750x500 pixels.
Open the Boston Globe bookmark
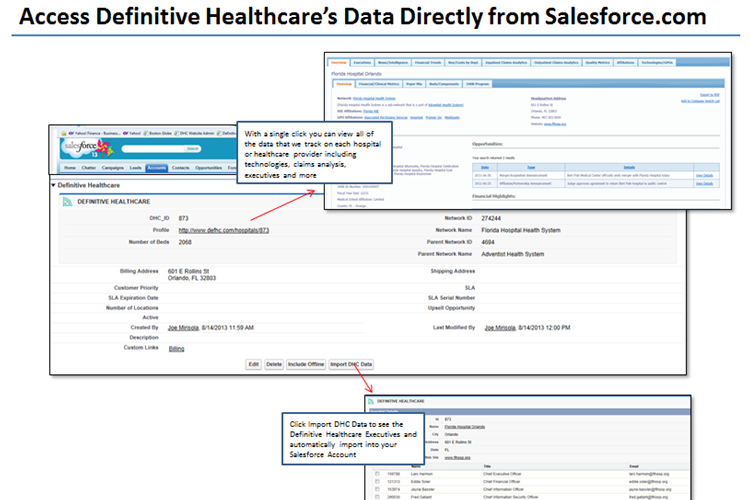tap(157, 133)
